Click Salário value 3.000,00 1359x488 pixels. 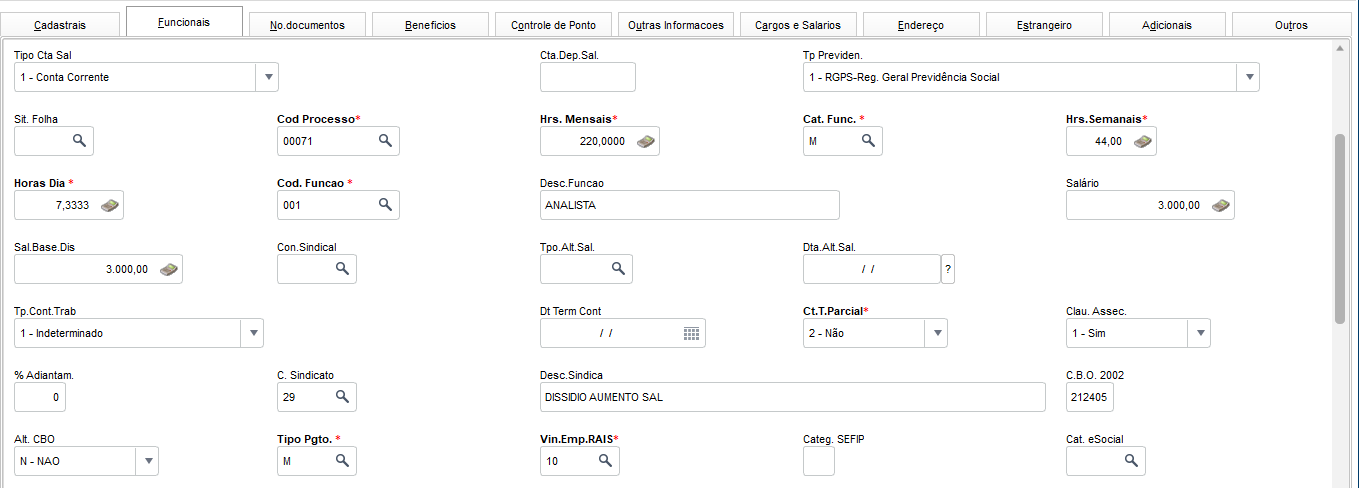[x=1179, y=206]
